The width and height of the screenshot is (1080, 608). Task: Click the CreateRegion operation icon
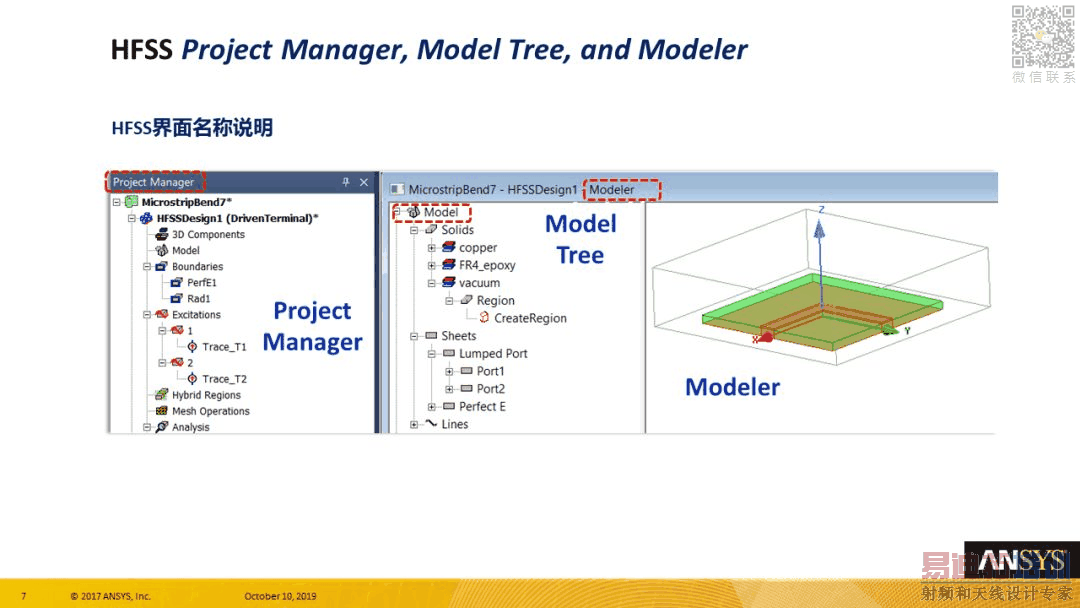(484, 317)
